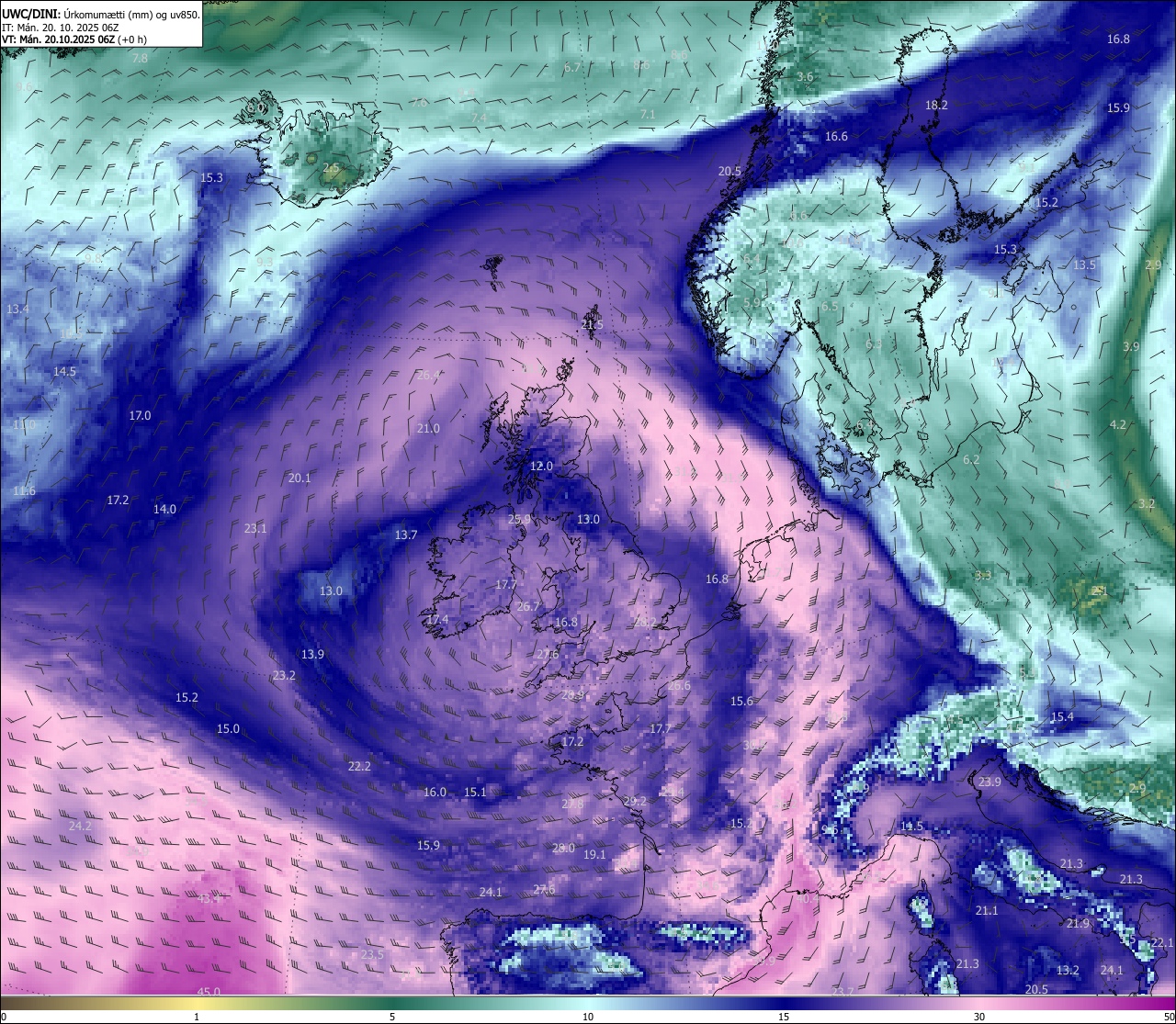Click the 28.0 value near Biscay
1176x1024 pixels.
coord(563,848)
